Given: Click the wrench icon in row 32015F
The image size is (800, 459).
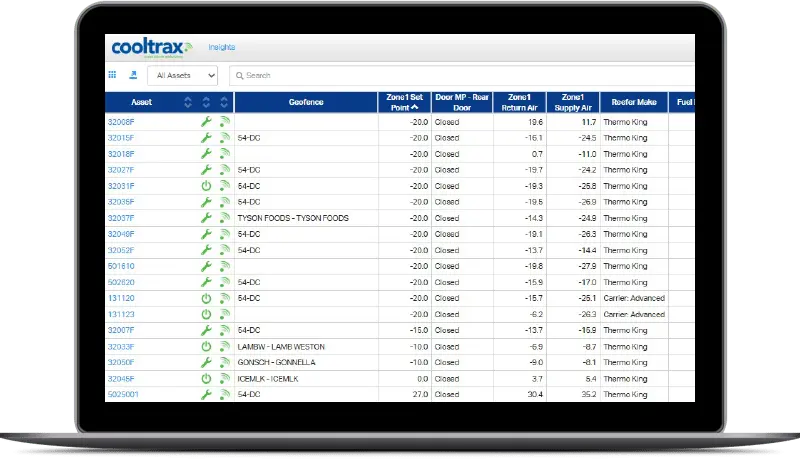Looking at the screenshot, I should 206,138.
